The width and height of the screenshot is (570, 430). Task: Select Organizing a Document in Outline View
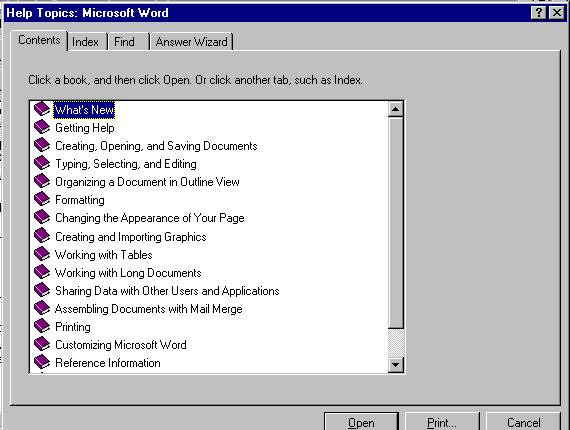pos(147,182)
